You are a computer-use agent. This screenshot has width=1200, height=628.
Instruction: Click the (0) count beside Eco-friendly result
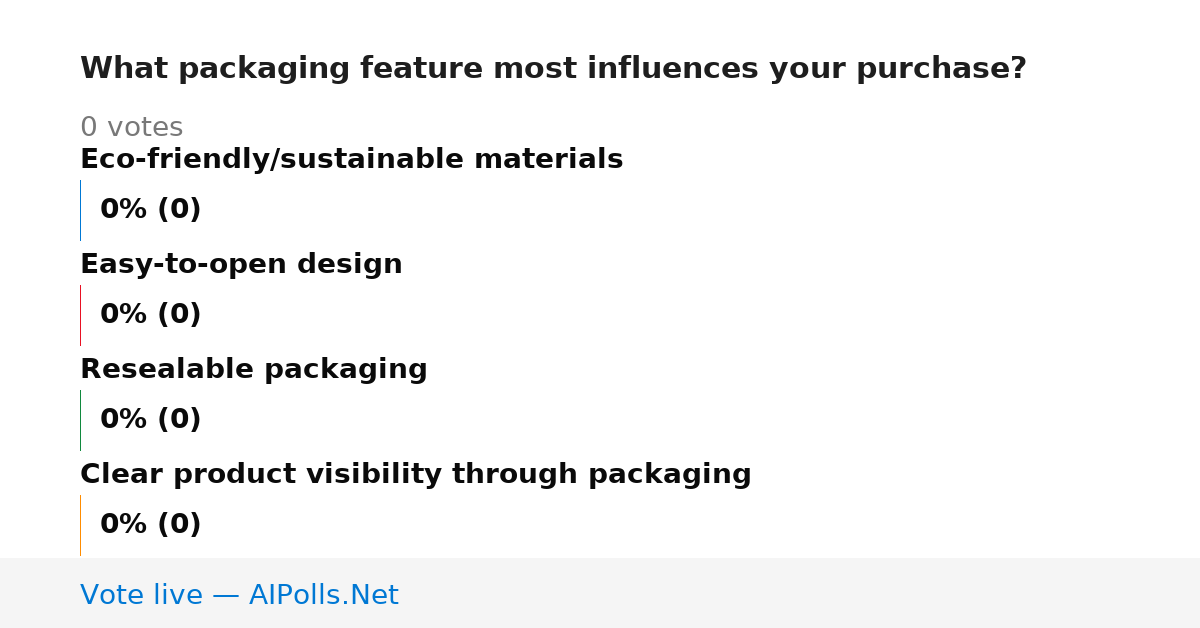coord(179,210)
